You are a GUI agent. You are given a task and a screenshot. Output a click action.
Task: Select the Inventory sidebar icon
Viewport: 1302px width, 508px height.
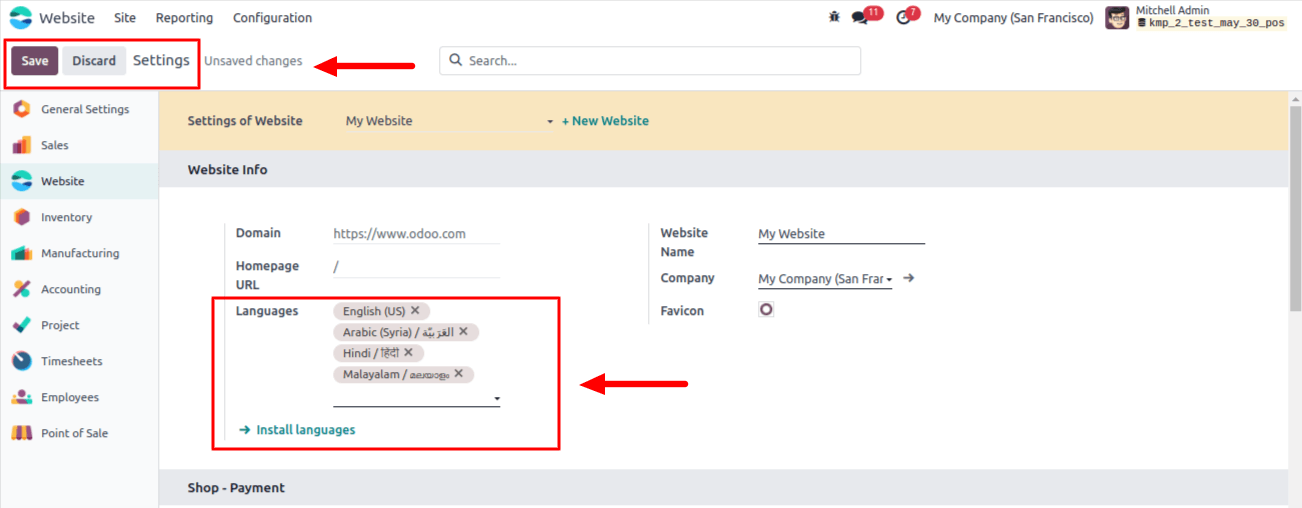tap(22, 217)
